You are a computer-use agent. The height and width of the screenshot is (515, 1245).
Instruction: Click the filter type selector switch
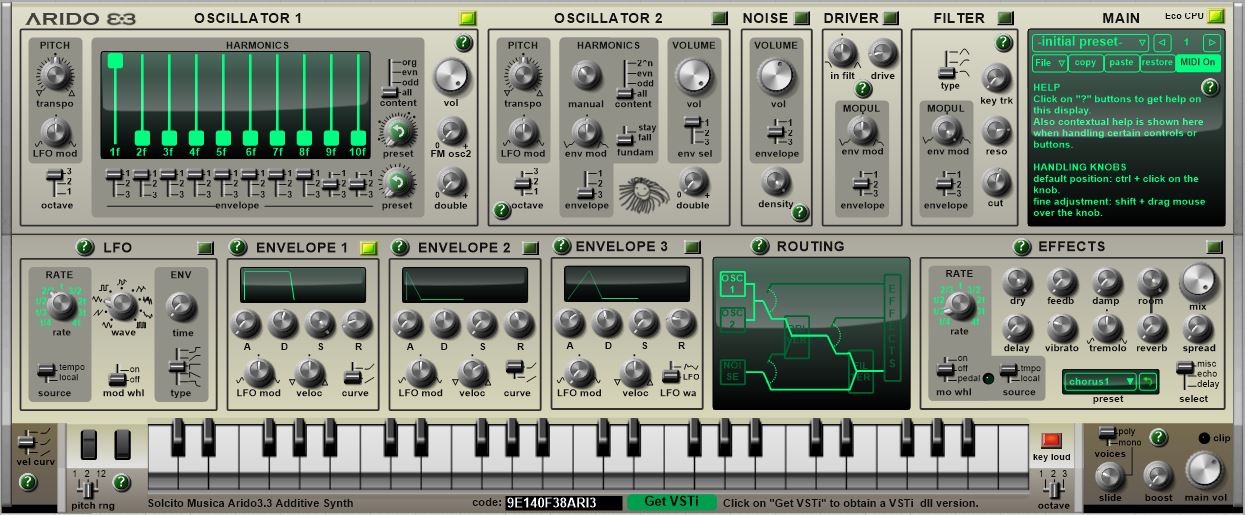[945, 69]
